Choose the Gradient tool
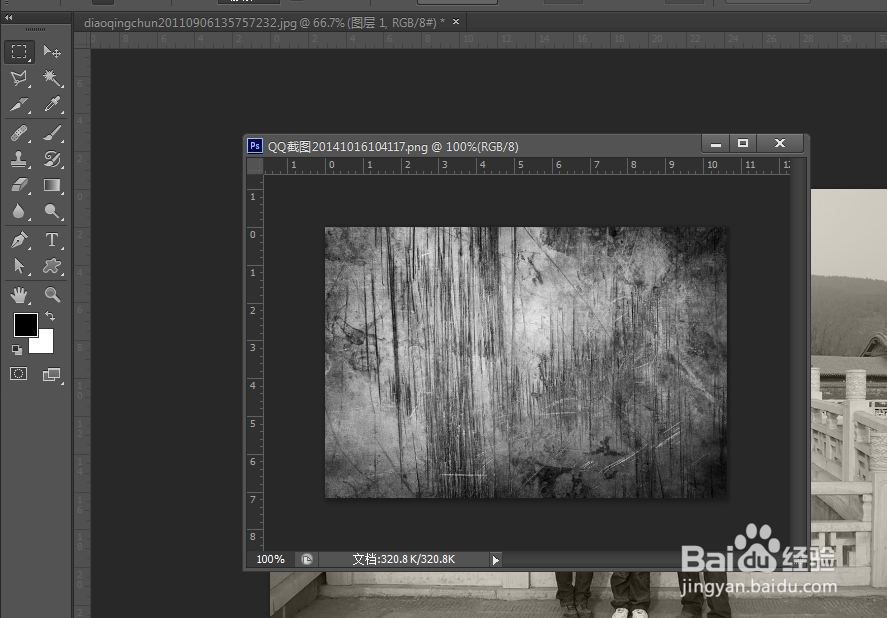 (x=52, y=185)
